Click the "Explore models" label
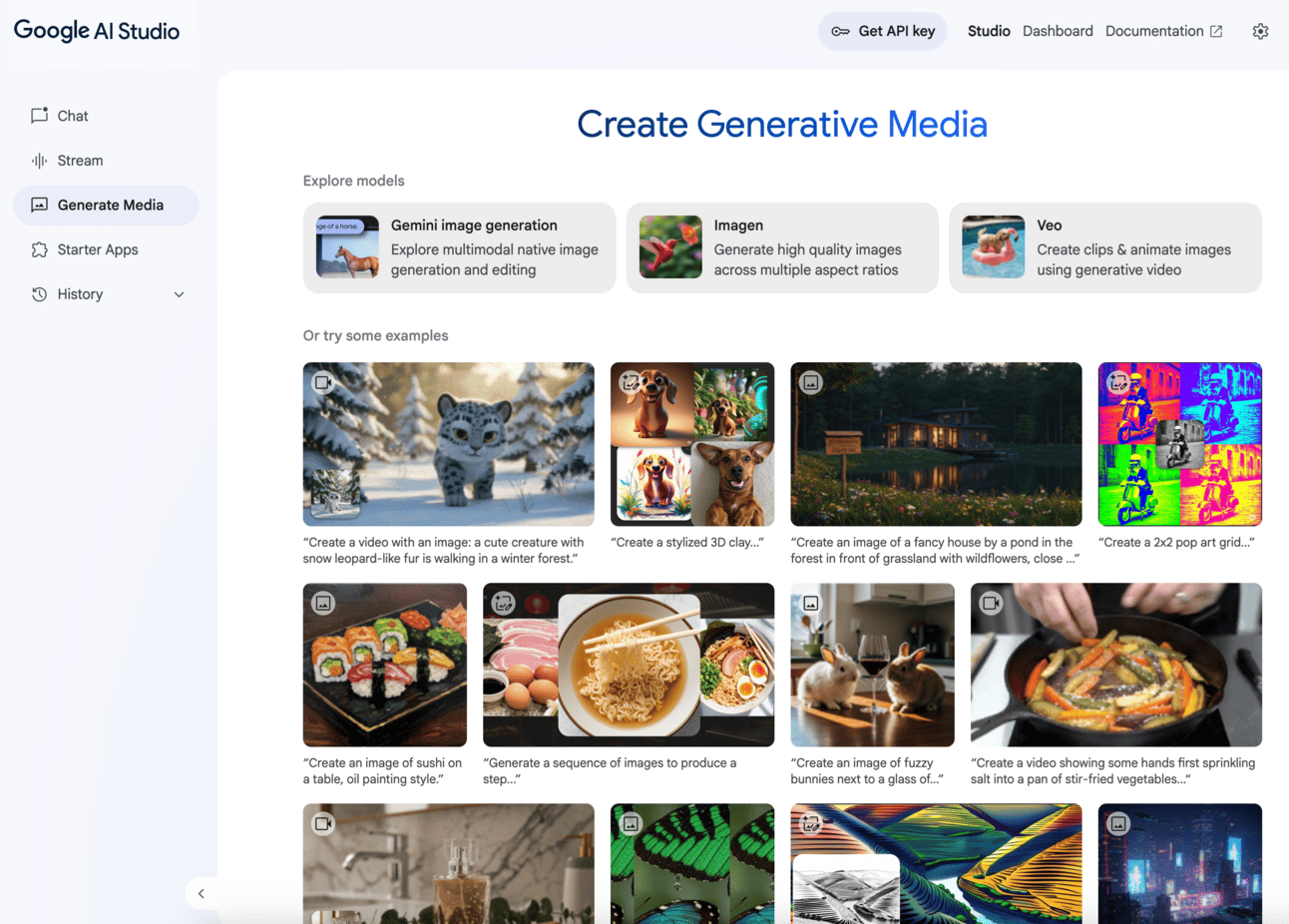The image size is (1289, 924). (x=354, y=181)
